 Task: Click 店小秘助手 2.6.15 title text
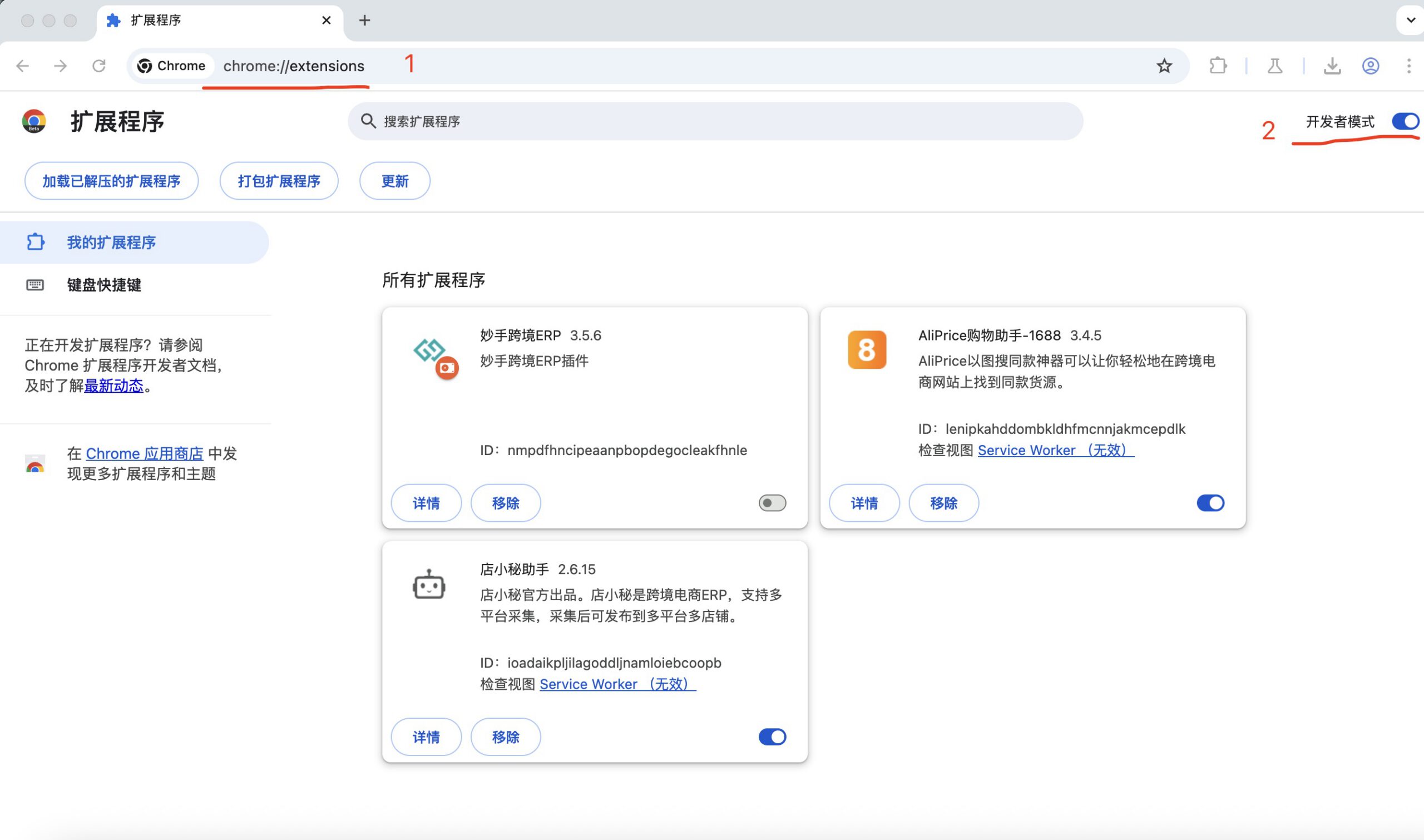click(538, 569)
